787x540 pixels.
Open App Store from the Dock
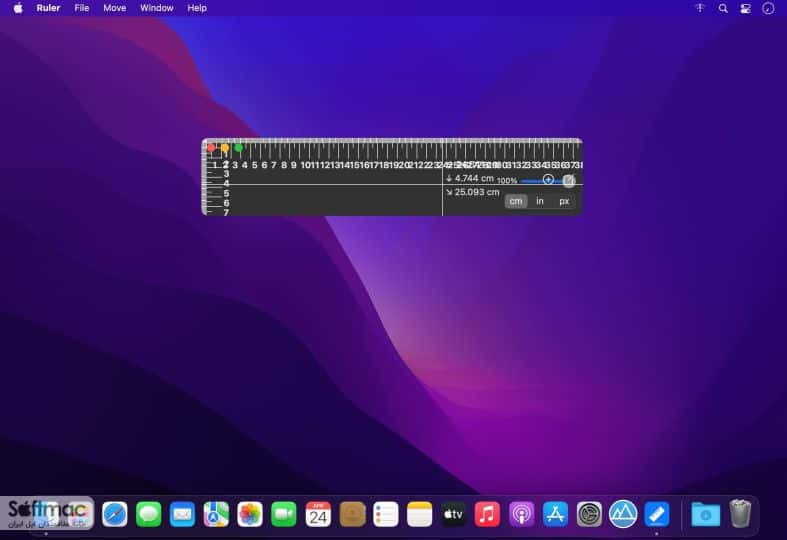[555, 514]
